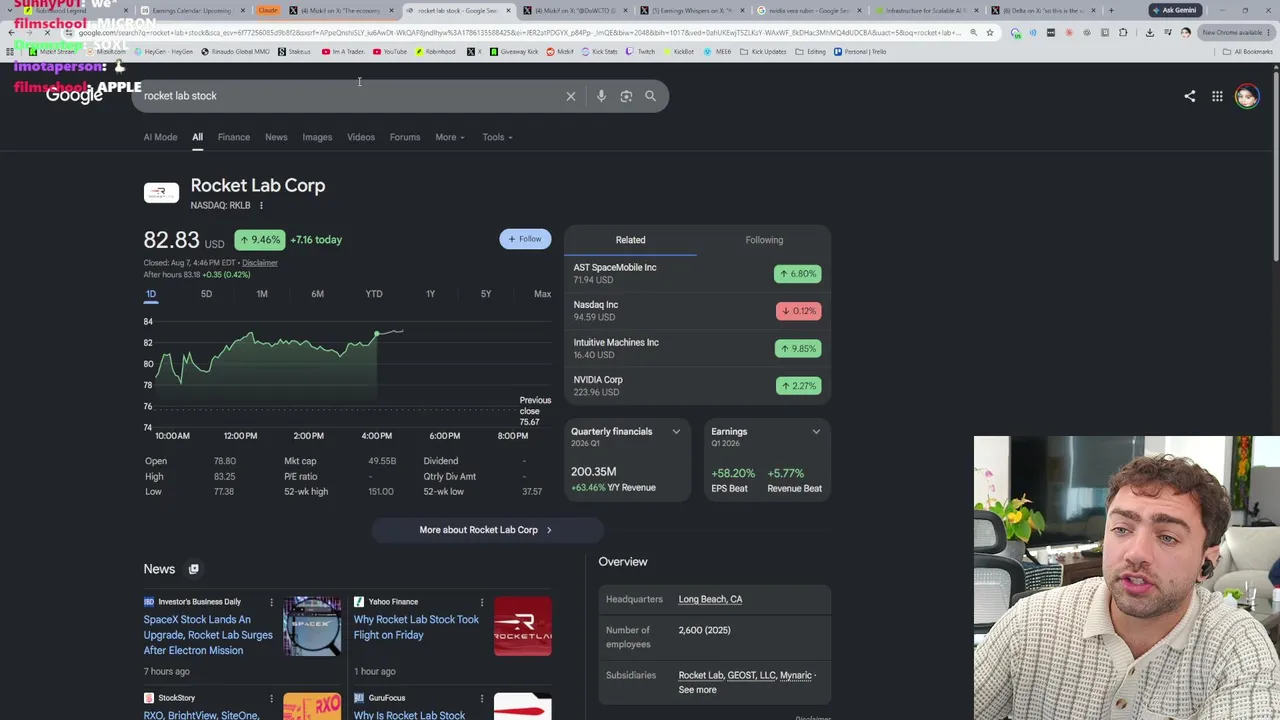
Task: Clear the search box with the X icon
Action: [571, 96]
